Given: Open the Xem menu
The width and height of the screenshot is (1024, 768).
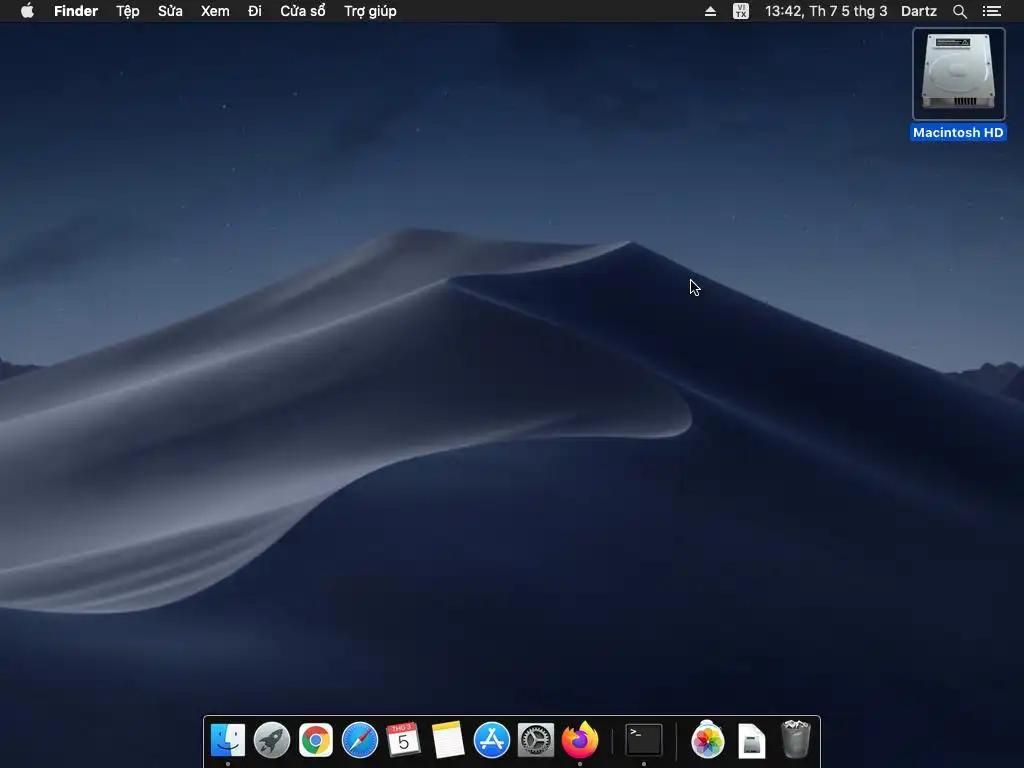Looking at the screenshot, I should click(x=215, y=11).
